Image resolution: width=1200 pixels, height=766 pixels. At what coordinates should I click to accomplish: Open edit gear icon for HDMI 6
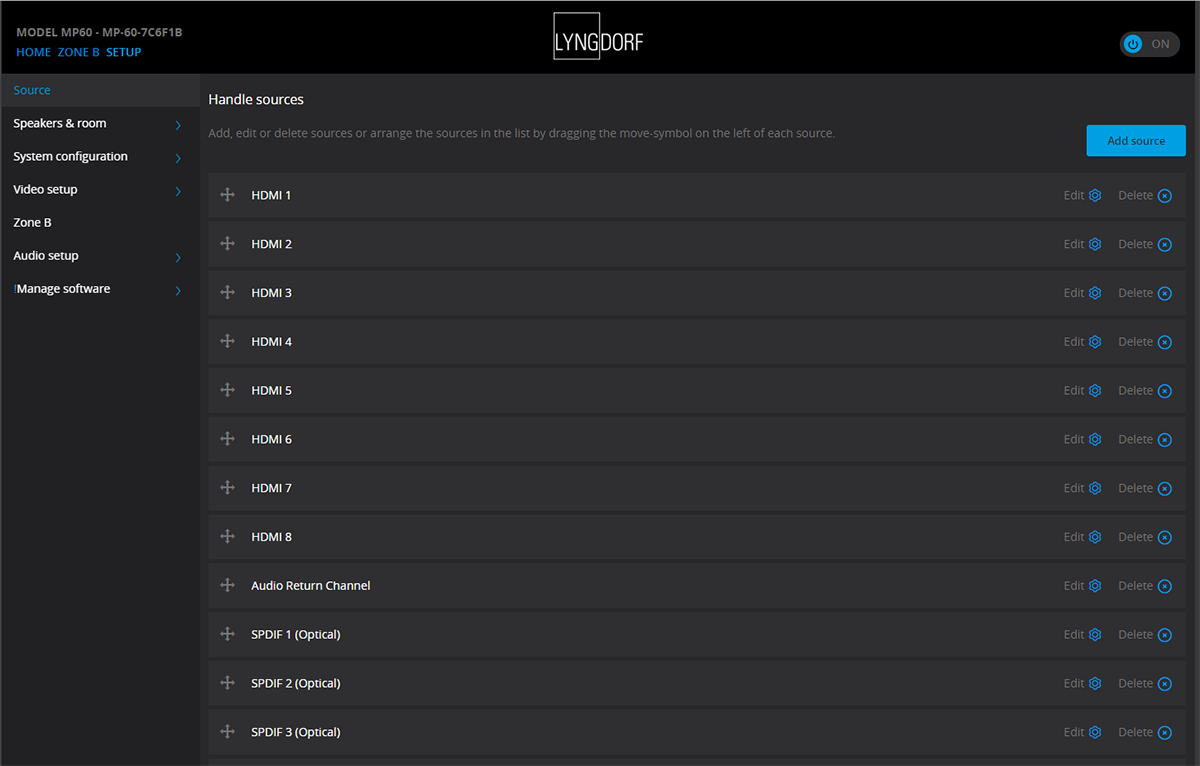1095,439
